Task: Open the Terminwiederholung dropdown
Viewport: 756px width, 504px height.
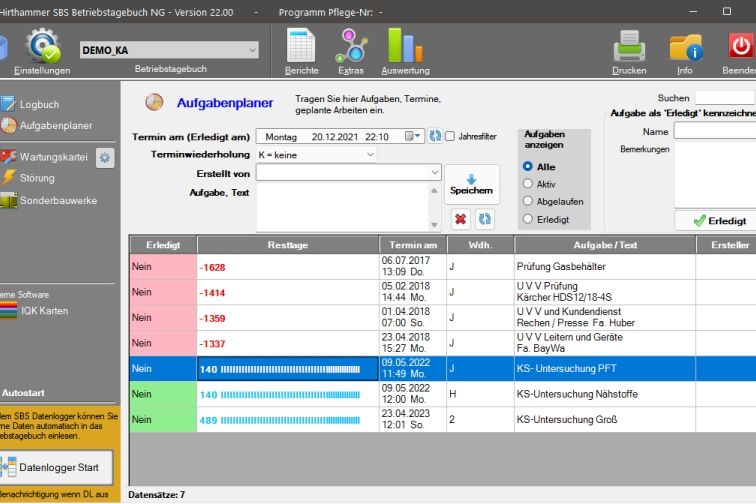Action: coord(370,155)
